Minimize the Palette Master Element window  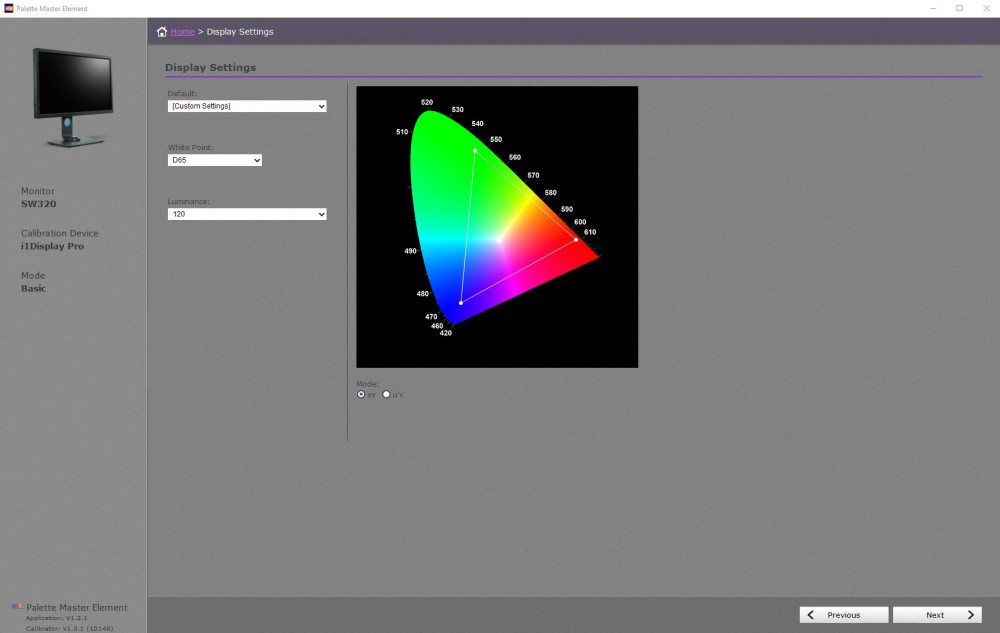click(933, 8)
